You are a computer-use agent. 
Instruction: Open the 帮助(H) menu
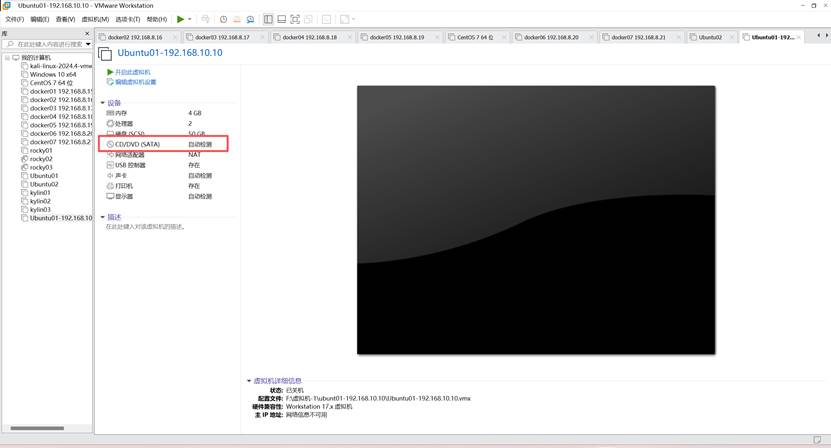[157, 19]
